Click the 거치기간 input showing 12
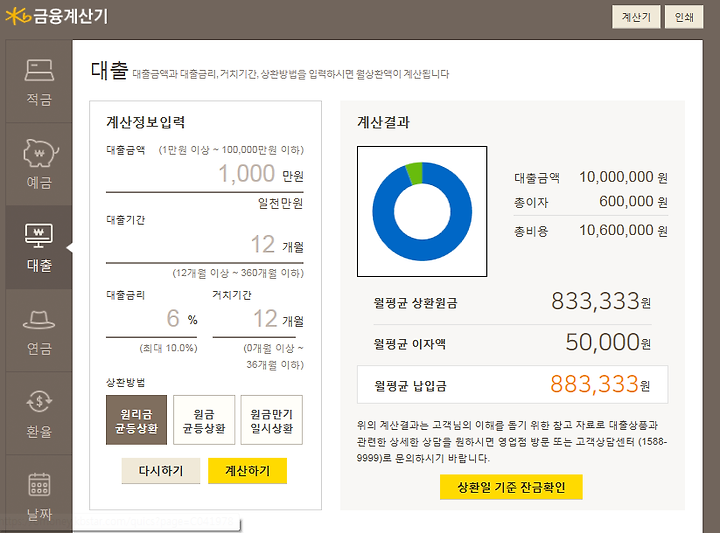The image size is (720, 533). (258, 319)
